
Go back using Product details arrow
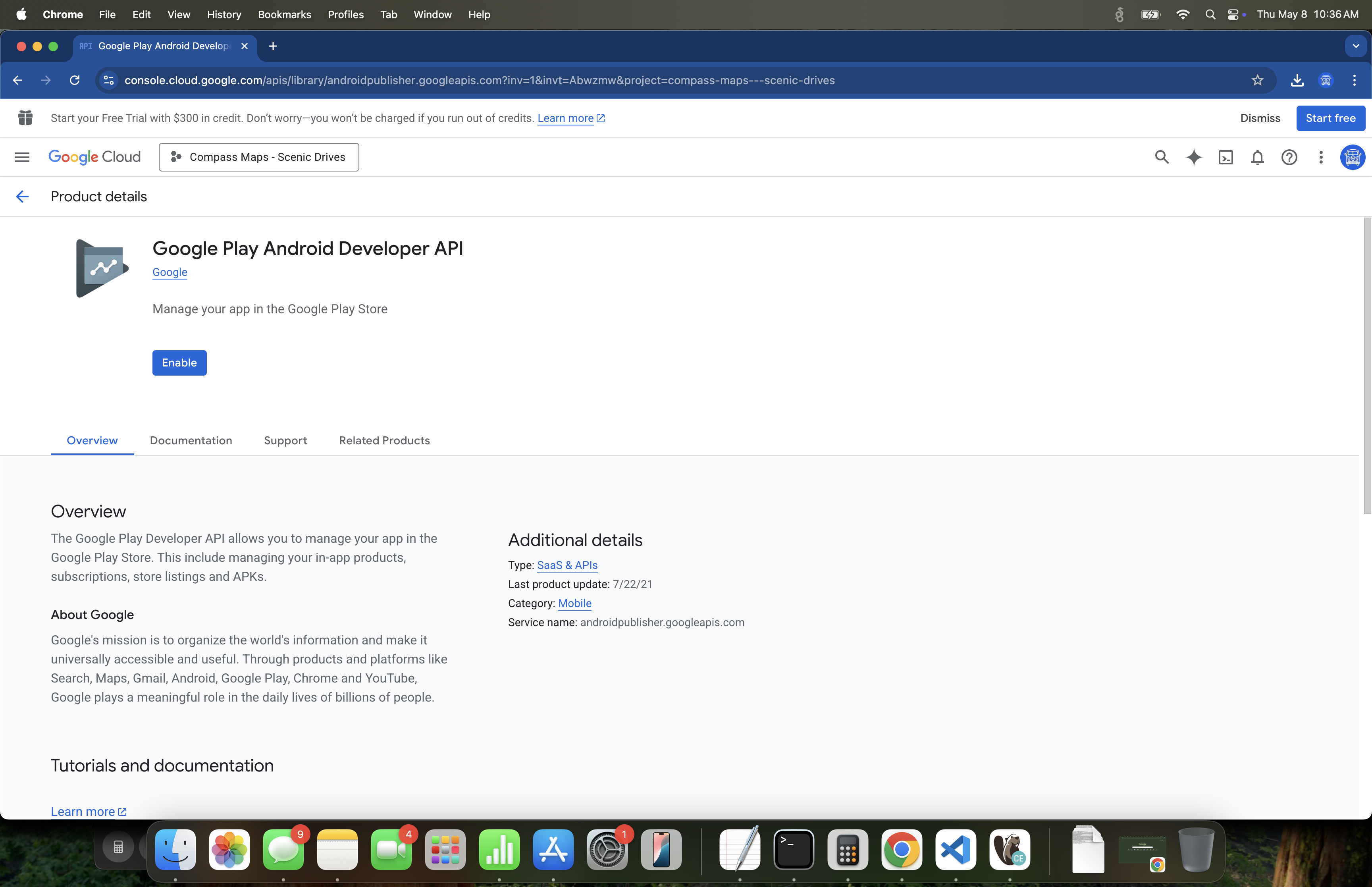pyautogui.click(x=22, y=197)
